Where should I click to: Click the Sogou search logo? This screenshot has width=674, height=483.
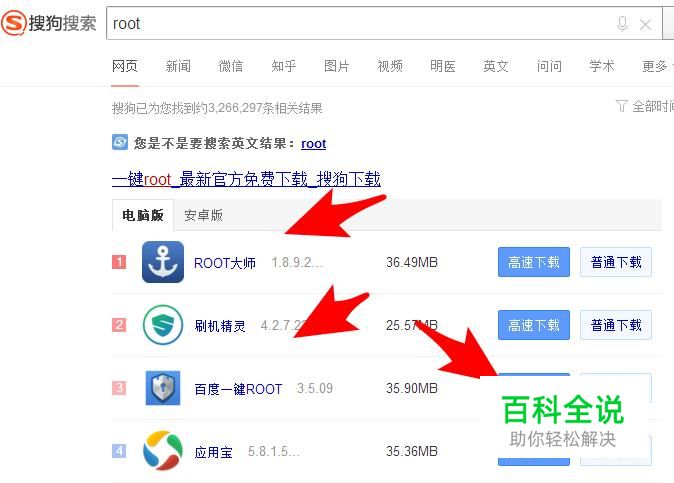point(49,23)
